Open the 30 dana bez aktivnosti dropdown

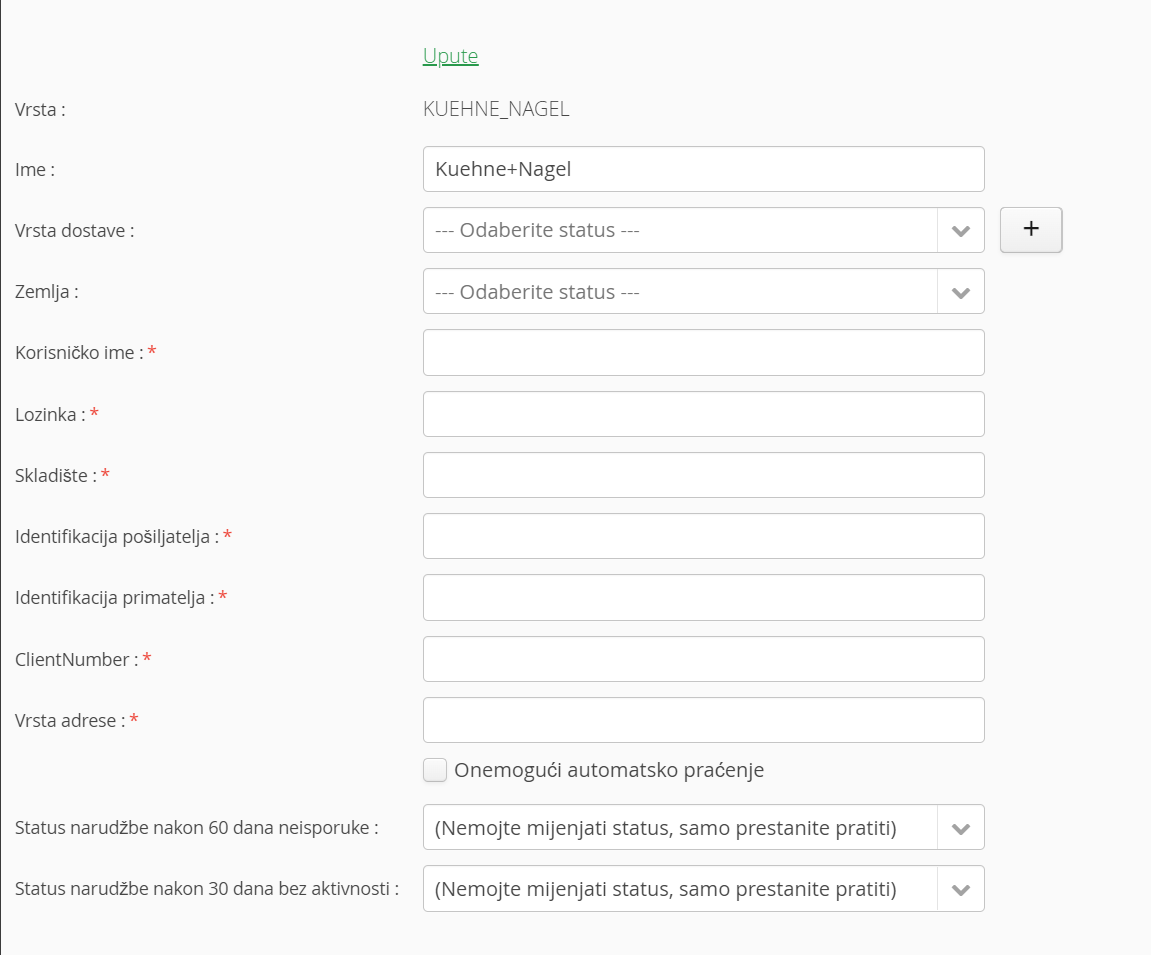point(703,889)
